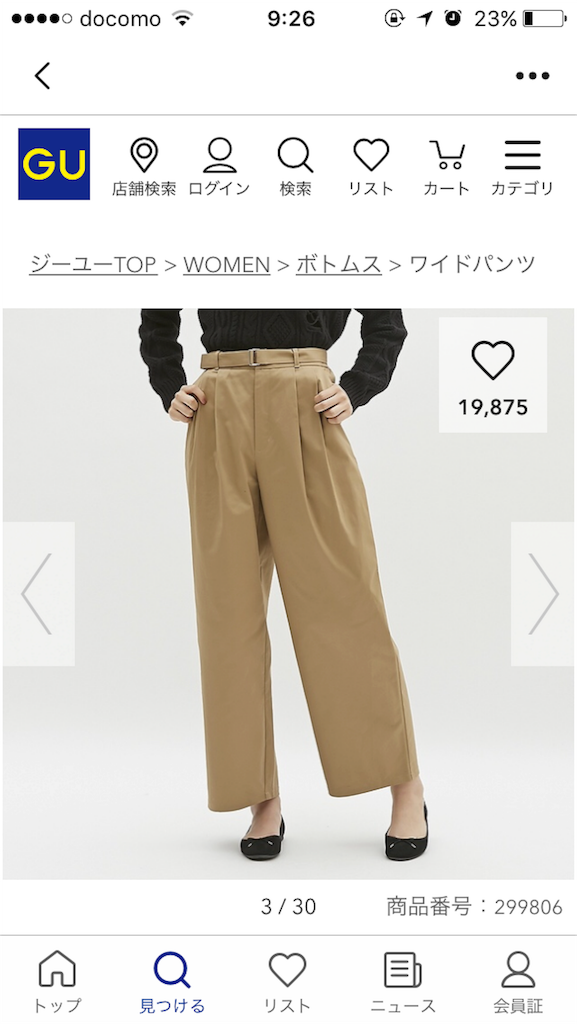The image size is (577, 1024).
Task: Expand the カテゴリ hamburger menu
Action: [522, 168]
